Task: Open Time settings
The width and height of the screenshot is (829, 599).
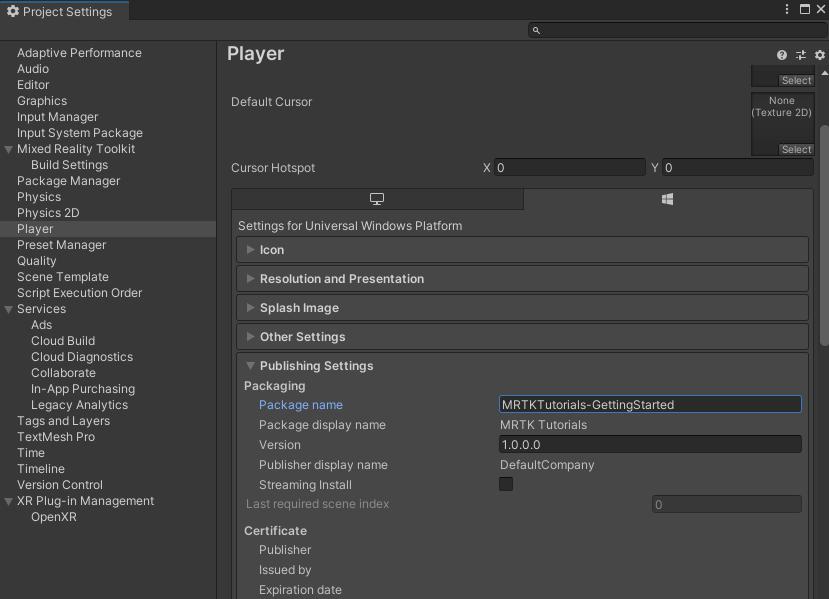Action: (x=31, y=453)
